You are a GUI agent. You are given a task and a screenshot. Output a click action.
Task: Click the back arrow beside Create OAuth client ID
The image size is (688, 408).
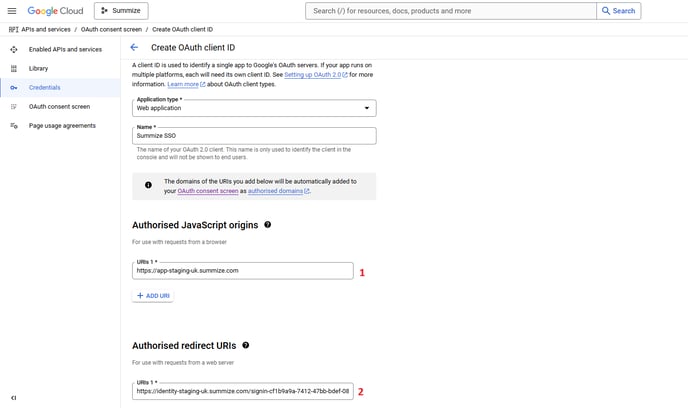click(134, 47)
